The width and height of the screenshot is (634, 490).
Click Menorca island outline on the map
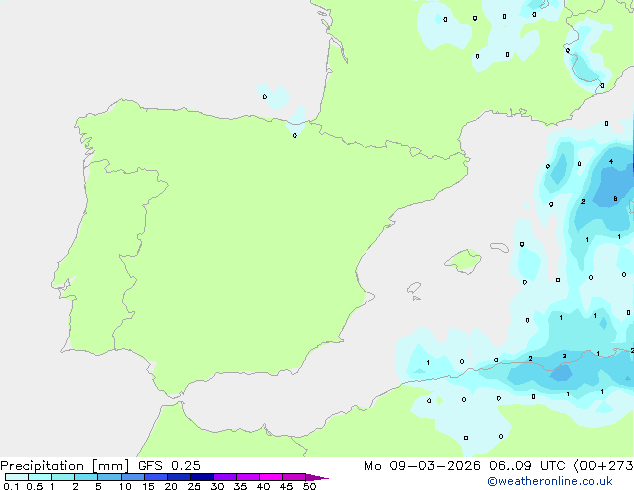(x=500, y=247)
